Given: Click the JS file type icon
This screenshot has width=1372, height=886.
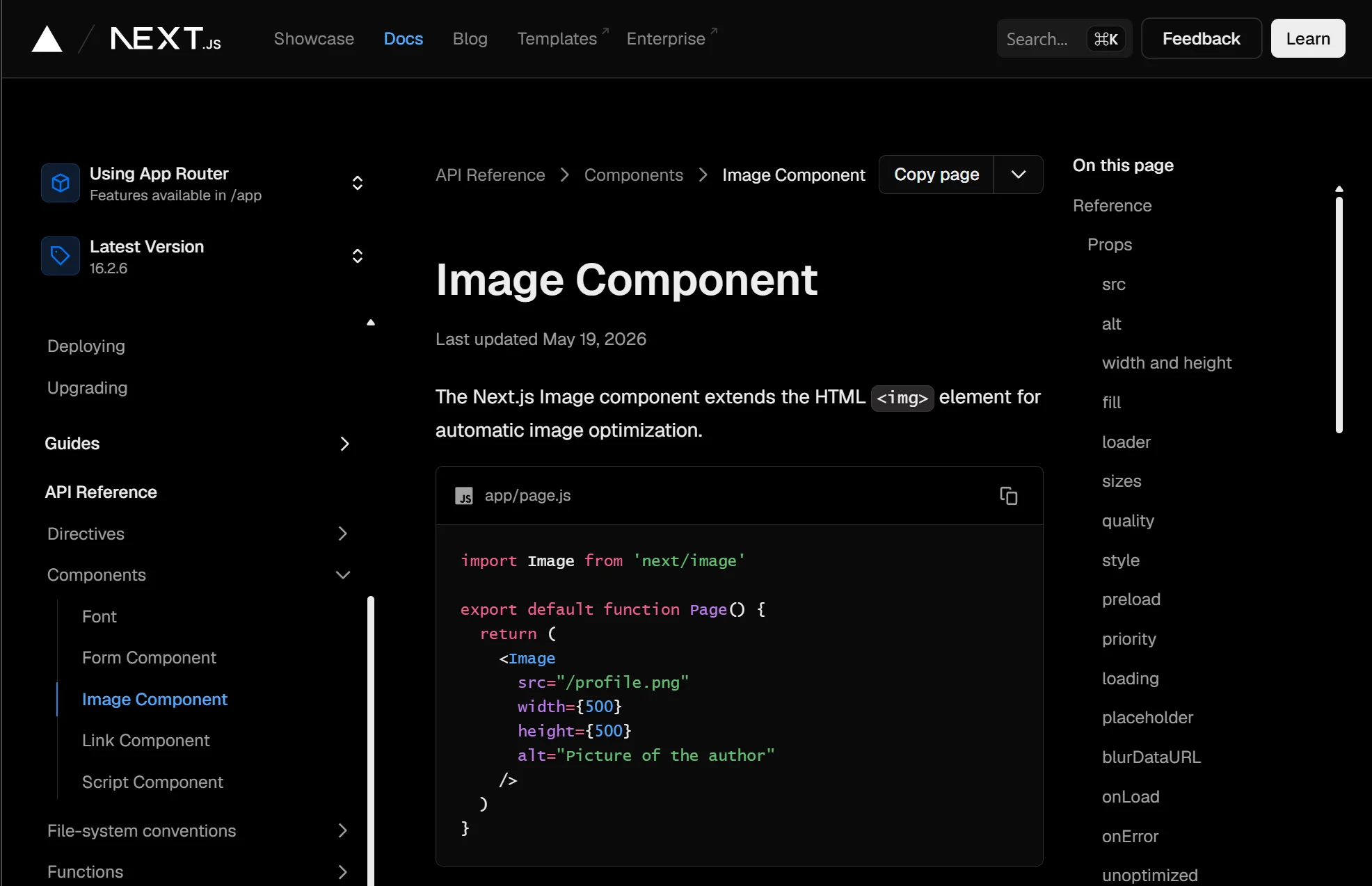Looking at the screenshot, I should point(464,496).
